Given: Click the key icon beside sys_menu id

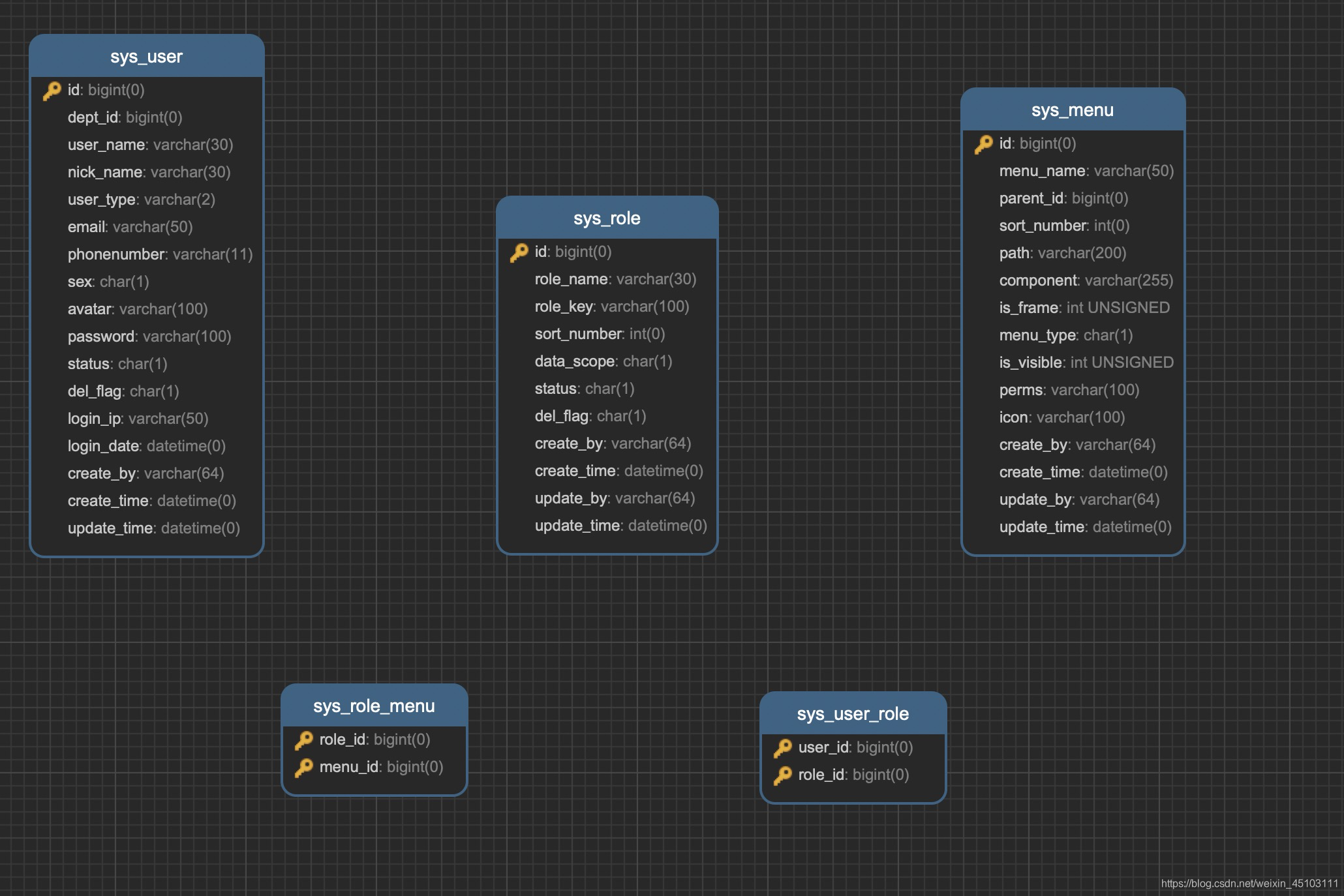Looking at the screenshot, I should click(x=984, y=144).
